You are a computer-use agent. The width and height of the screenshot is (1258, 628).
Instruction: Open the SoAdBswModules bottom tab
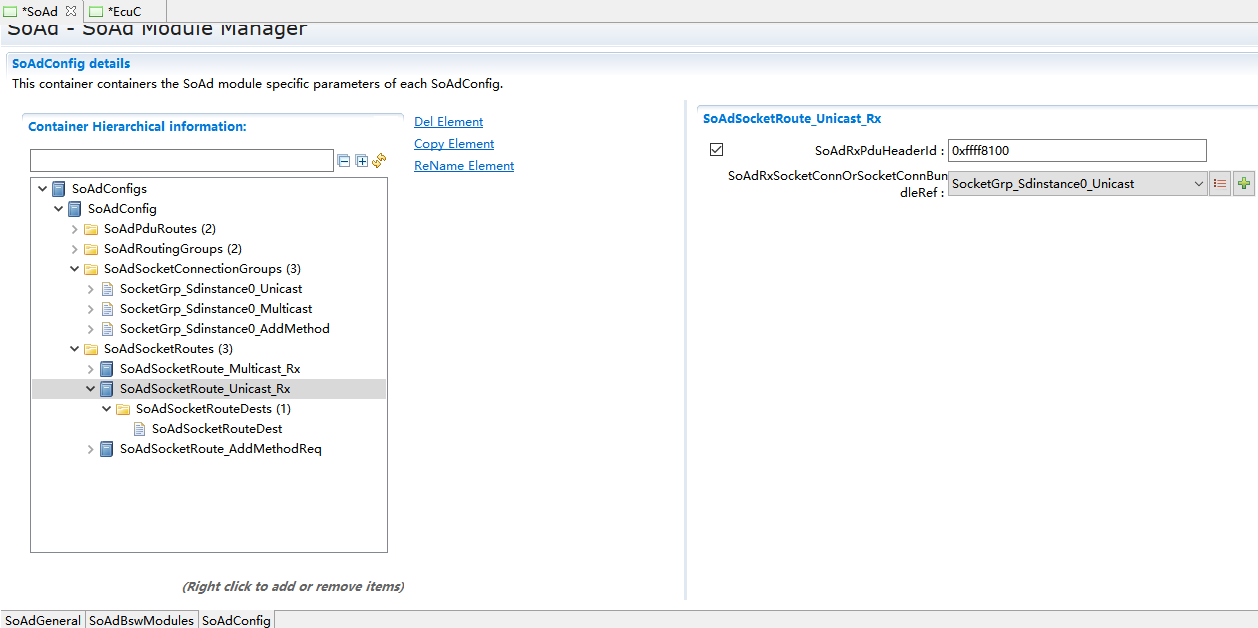141,620
